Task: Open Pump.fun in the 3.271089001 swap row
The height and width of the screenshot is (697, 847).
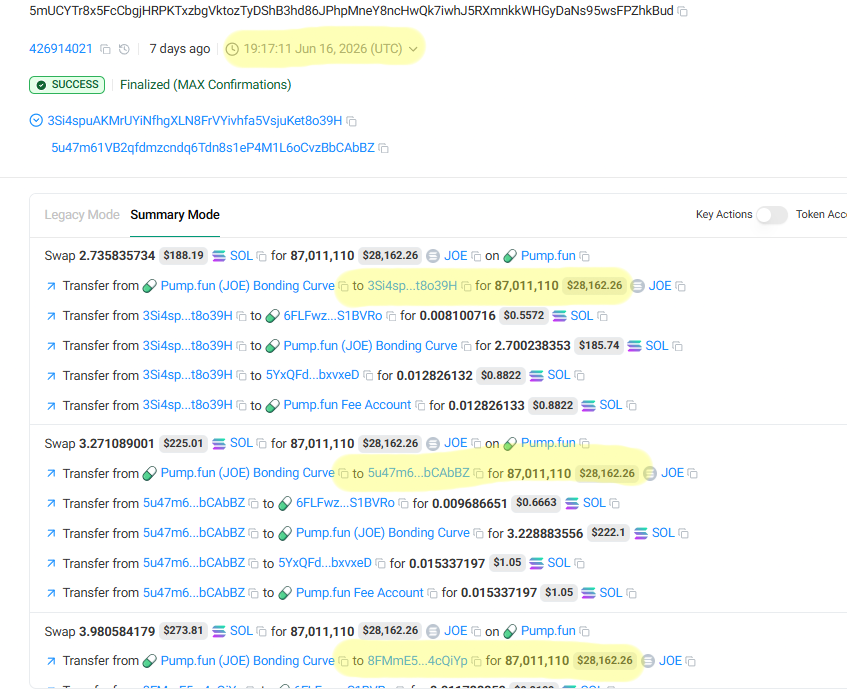Action: point(548,443)
